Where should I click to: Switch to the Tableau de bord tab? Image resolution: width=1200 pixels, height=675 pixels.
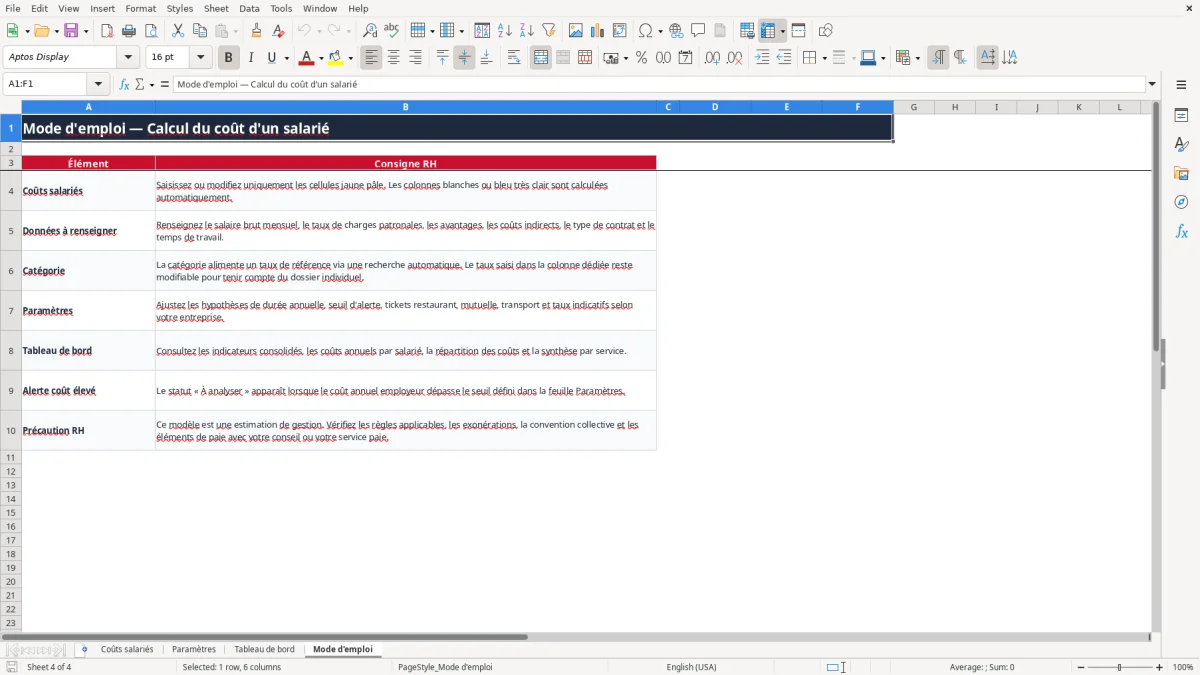coord(264,649)
